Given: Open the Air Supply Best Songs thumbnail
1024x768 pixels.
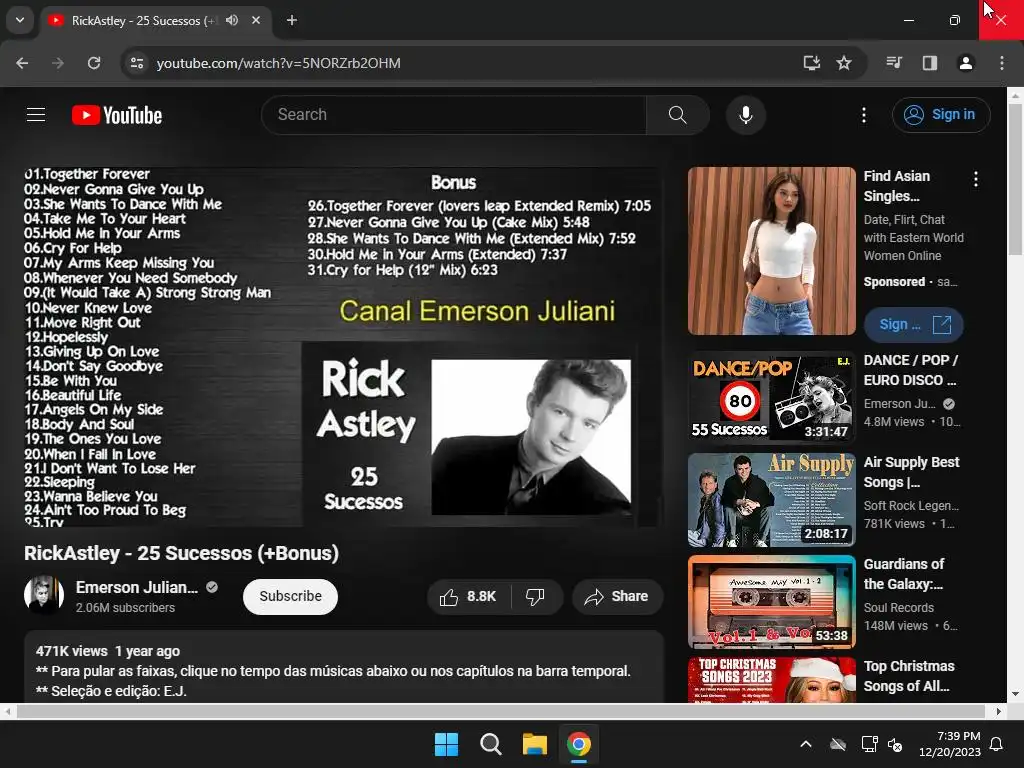Looking at the screenshot, I should click(x=771, y=500).
